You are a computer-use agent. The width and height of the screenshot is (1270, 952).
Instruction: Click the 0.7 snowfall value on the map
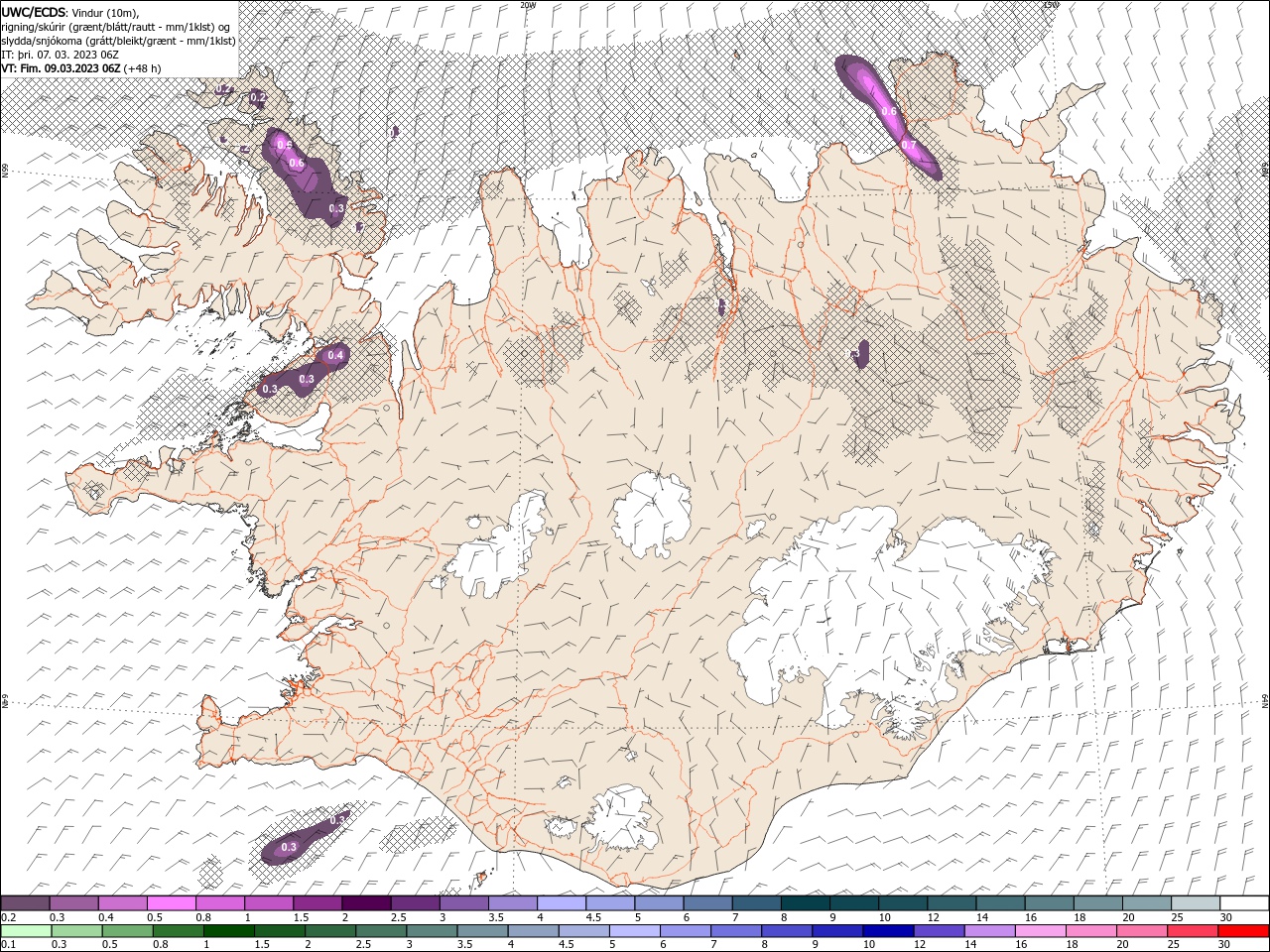[x=909, y=145]
